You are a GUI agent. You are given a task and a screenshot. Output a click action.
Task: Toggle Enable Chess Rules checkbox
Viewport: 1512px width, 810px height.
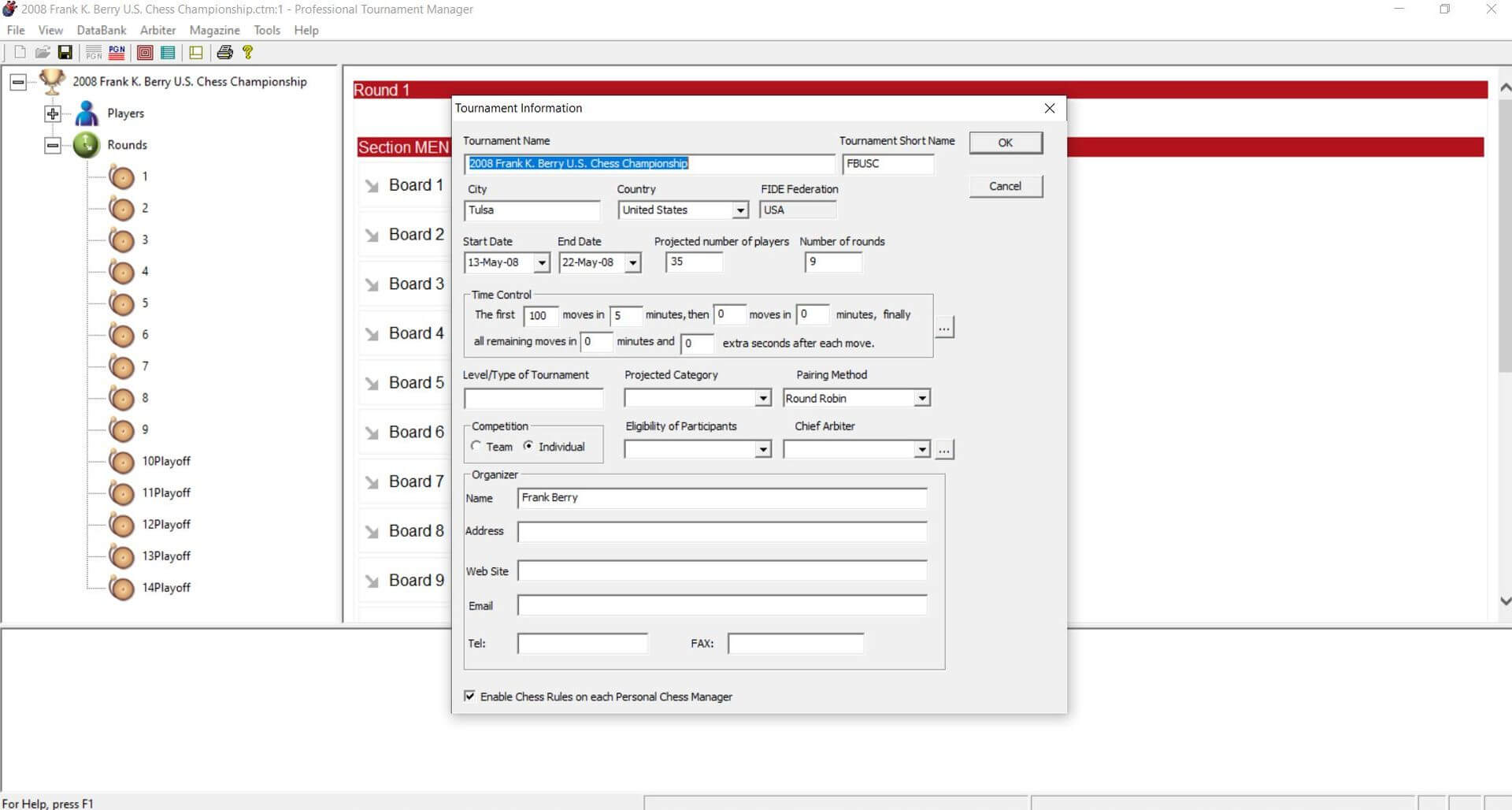click(470, 697)
